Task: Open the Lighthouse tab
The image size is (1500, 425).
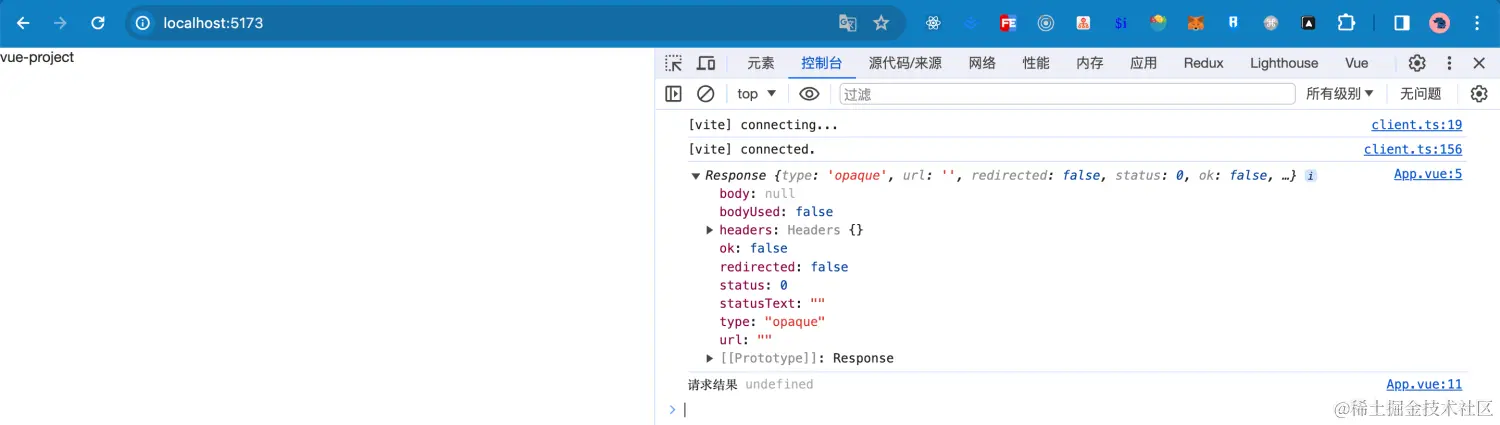Action: pos(1284,63)
